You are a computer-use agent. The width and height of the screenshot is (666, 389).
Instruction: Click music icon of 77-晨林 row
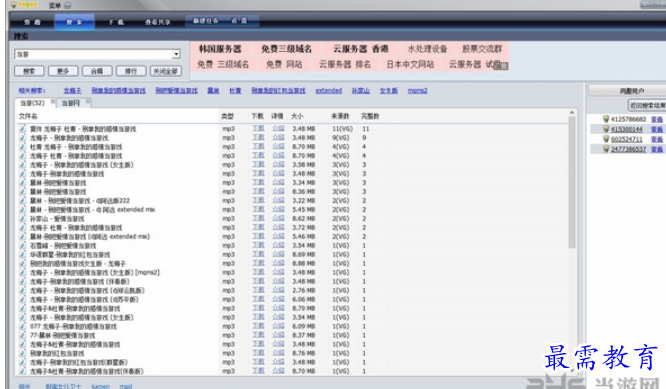coord(23,335)
